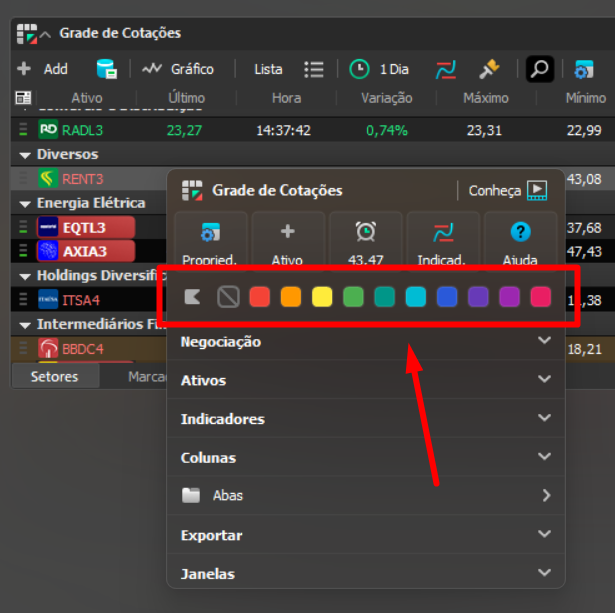Select the no-color swatch

pyautogui.click(x=228, y=296)
